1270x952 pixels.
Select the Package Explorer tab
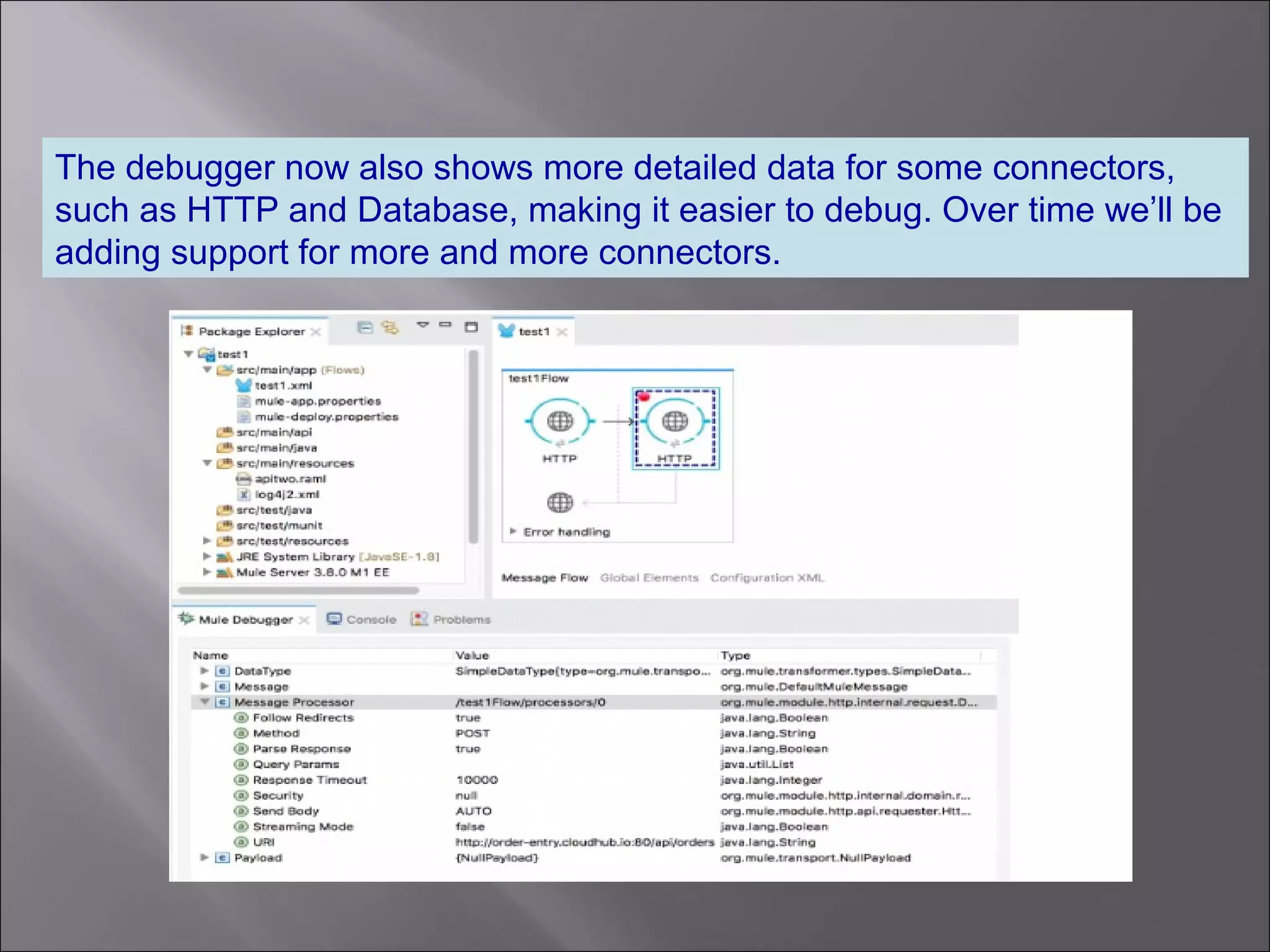click(252, 332)
